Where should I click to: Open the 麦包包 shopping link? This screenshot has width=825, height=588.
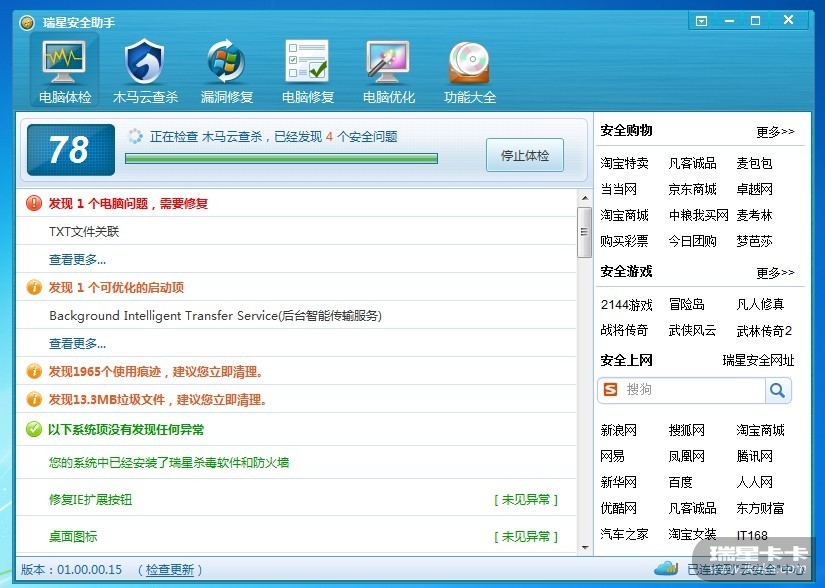click(x=754, y=163)
